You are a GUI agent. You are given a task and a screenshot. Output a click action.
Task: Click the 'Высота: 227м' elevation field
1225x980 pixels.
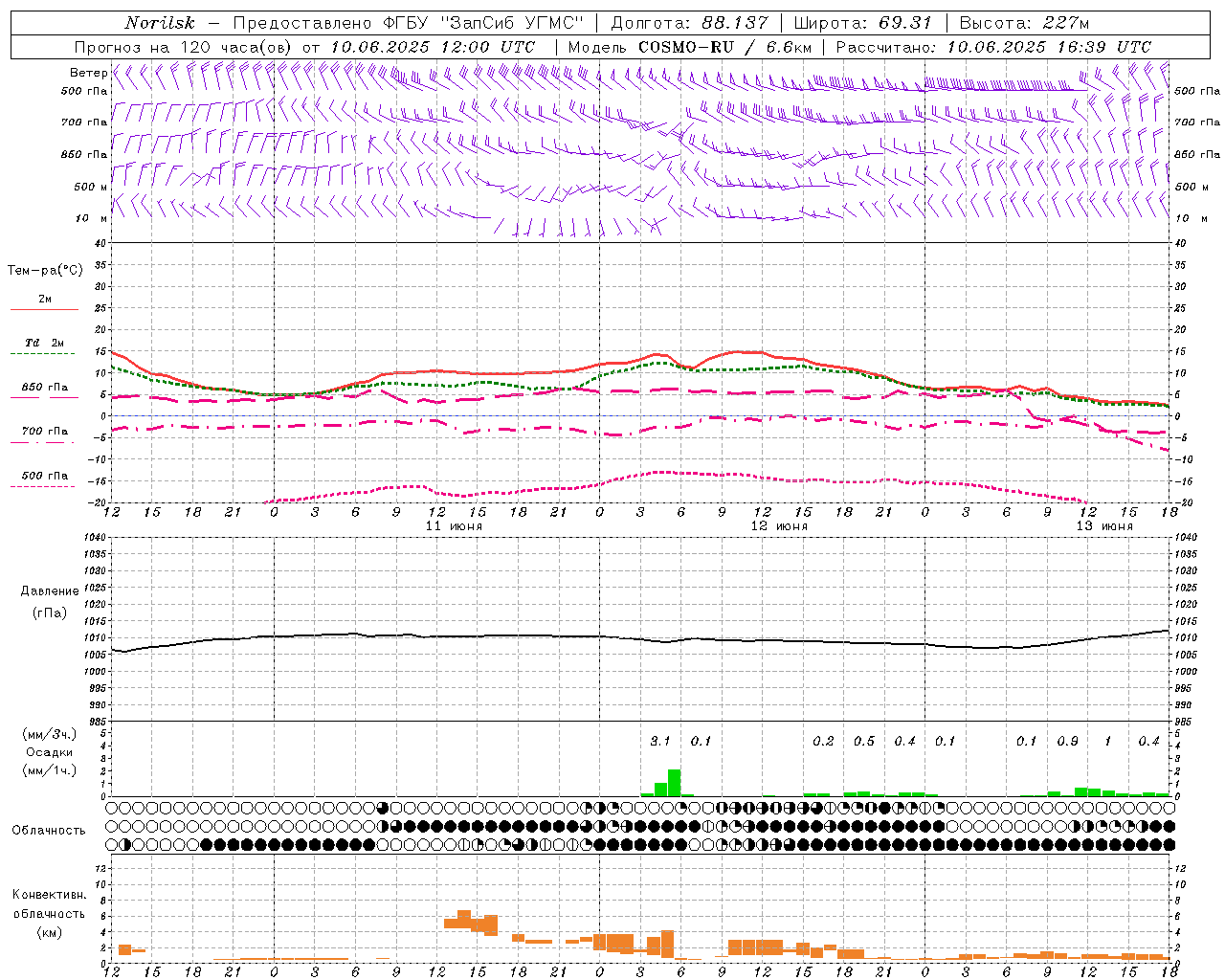coord(1024,23)
